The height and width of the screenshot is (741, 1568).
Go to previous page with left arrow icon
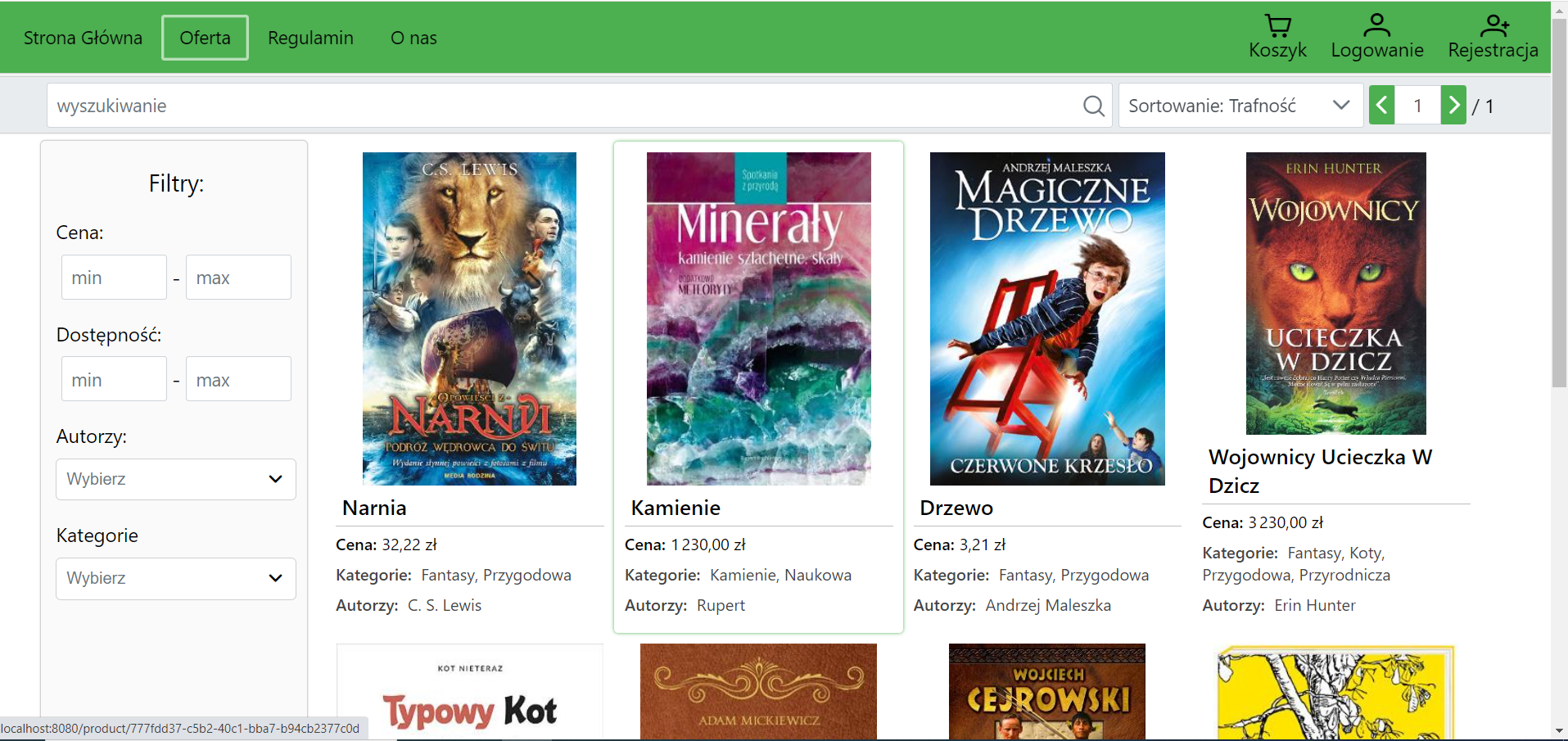pyautogui.click(x=1381, y=105)
